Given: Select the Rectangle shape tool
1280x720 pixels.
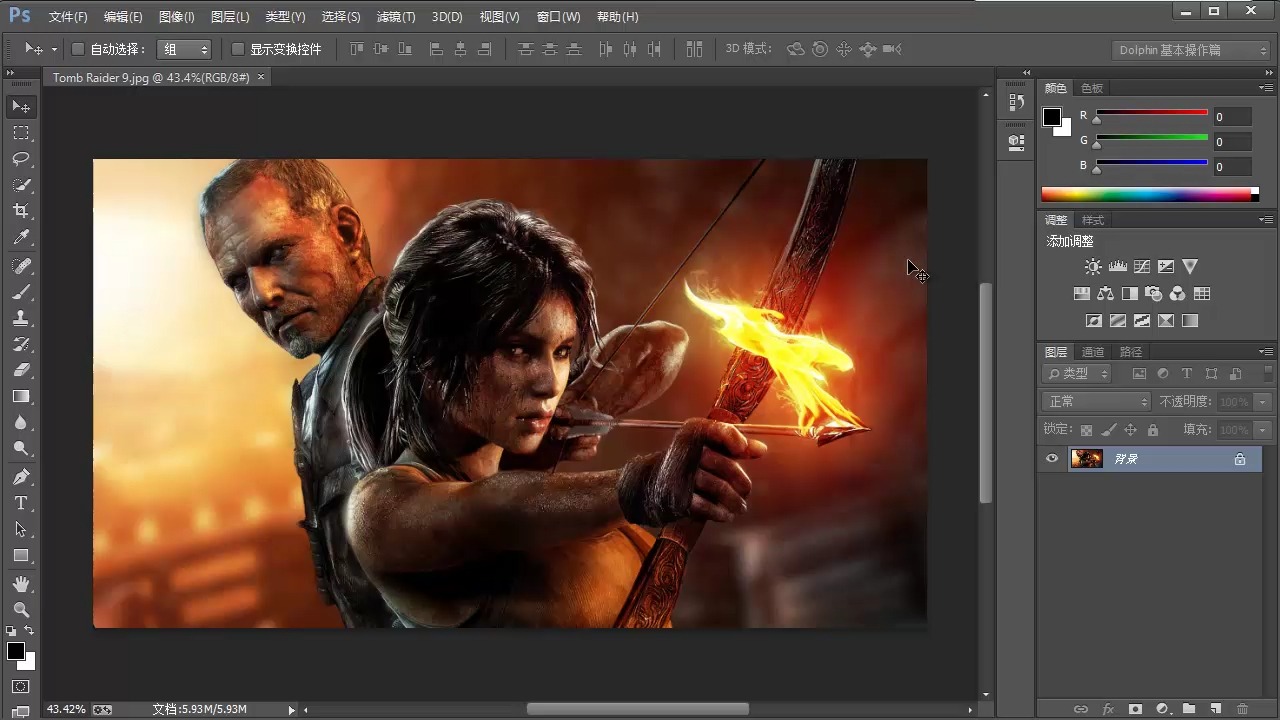Looking at the screenshot, I should point(21,555).
